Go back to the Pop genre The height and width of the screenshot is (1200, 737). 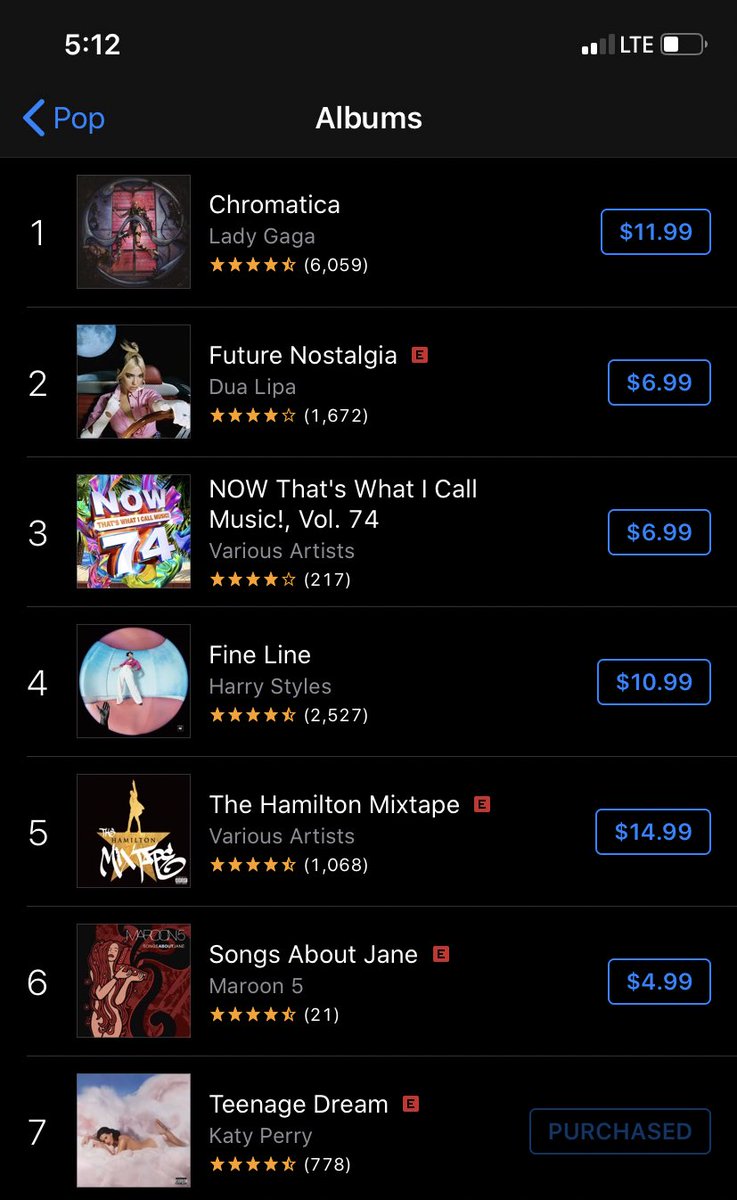64,118
